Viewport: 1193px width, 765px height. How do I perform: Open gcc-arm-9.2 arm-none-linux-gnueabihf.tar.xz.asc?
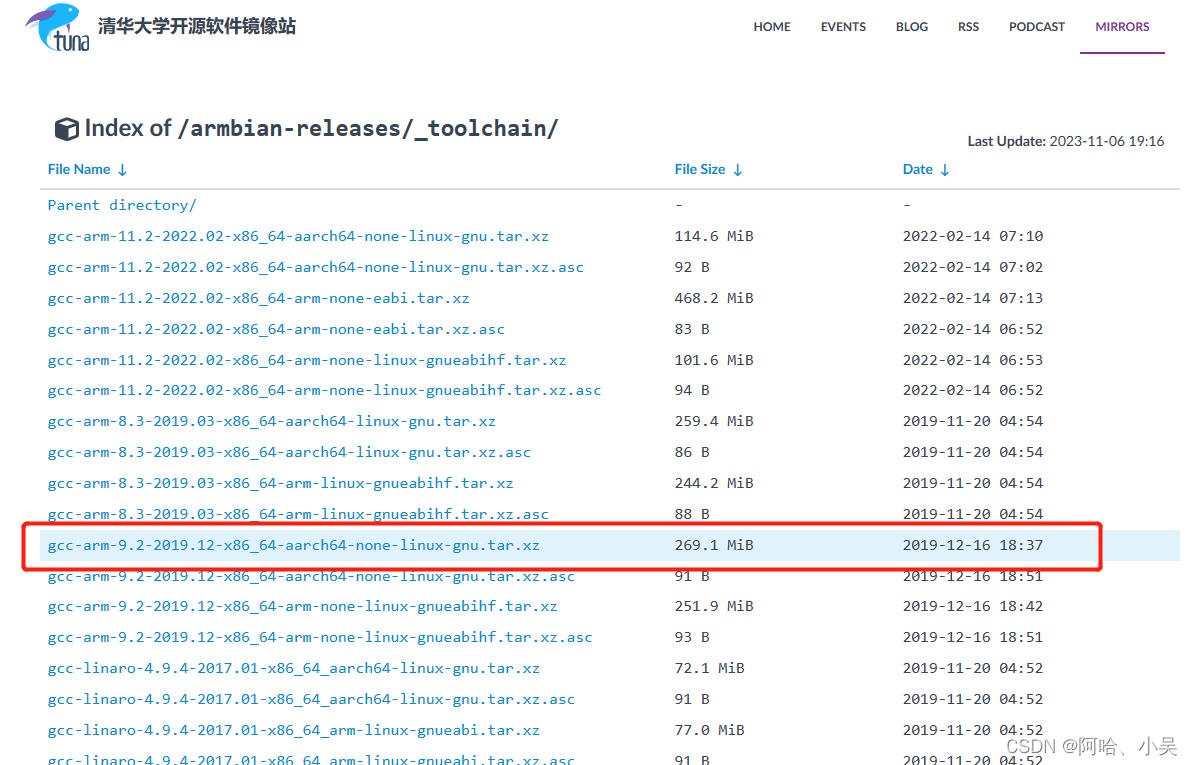(x=320, y=637)
